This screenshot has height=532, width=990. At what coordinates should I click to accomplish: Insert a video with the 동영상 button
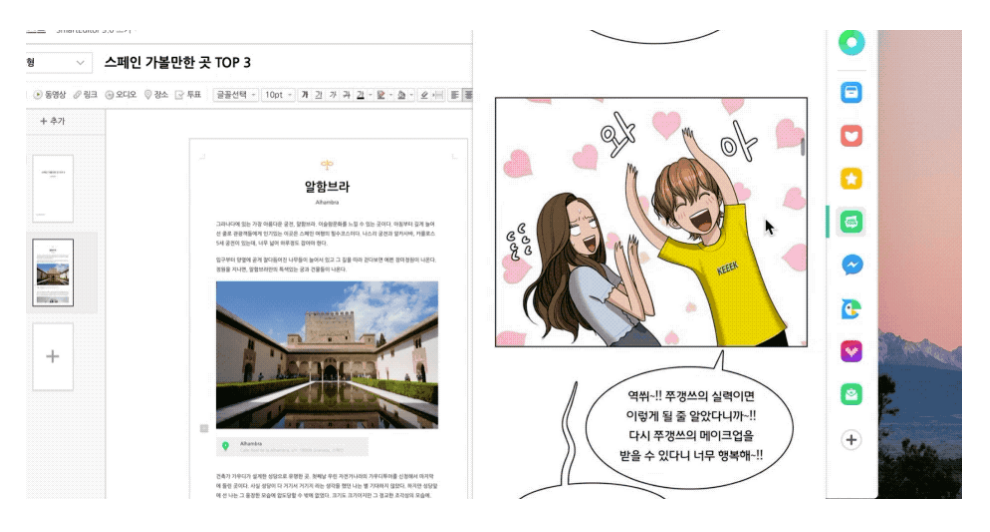point(50,95)
